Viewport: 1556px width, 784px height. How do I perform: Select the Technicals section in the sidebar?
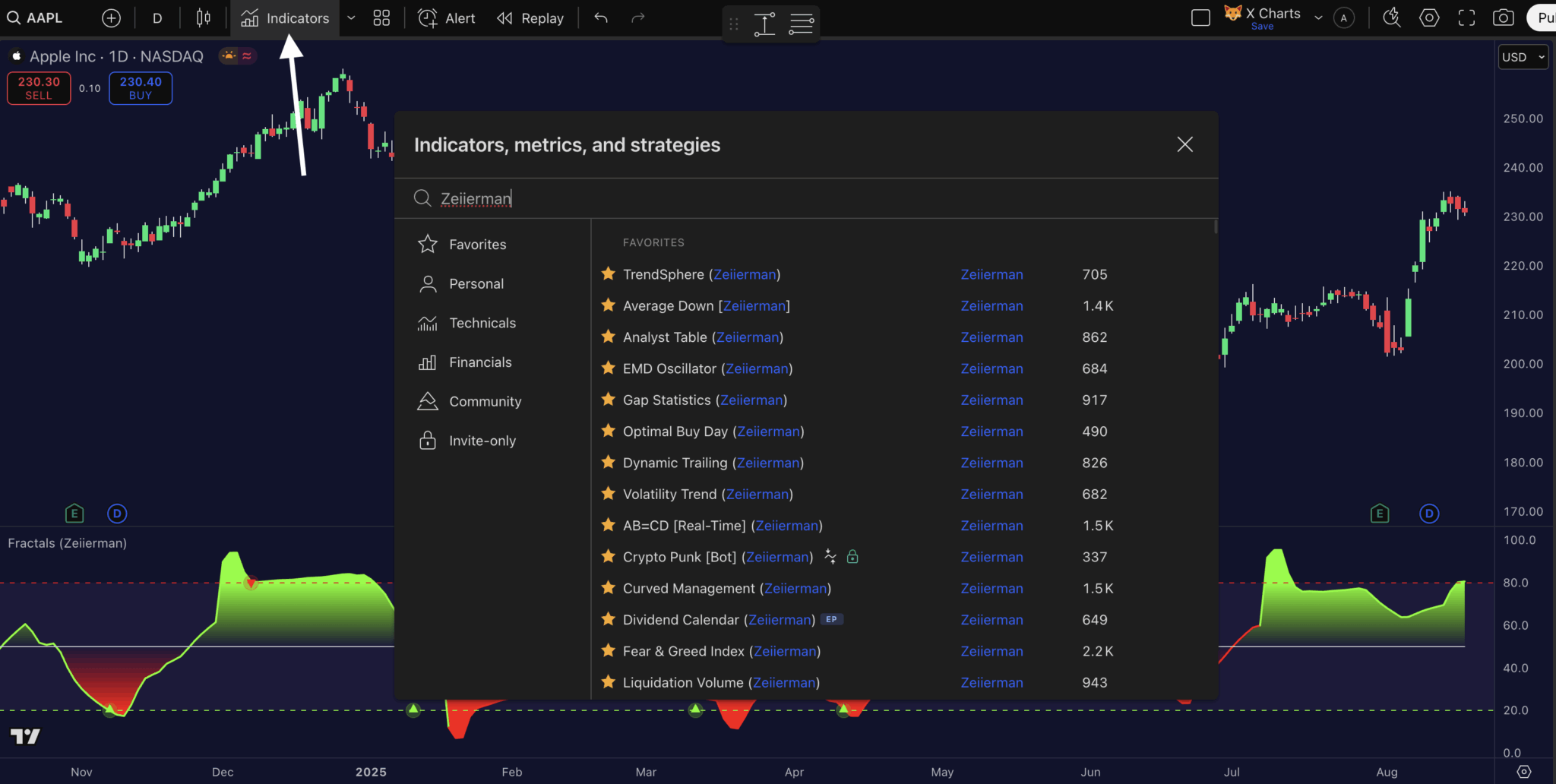[x=482, y=323]
